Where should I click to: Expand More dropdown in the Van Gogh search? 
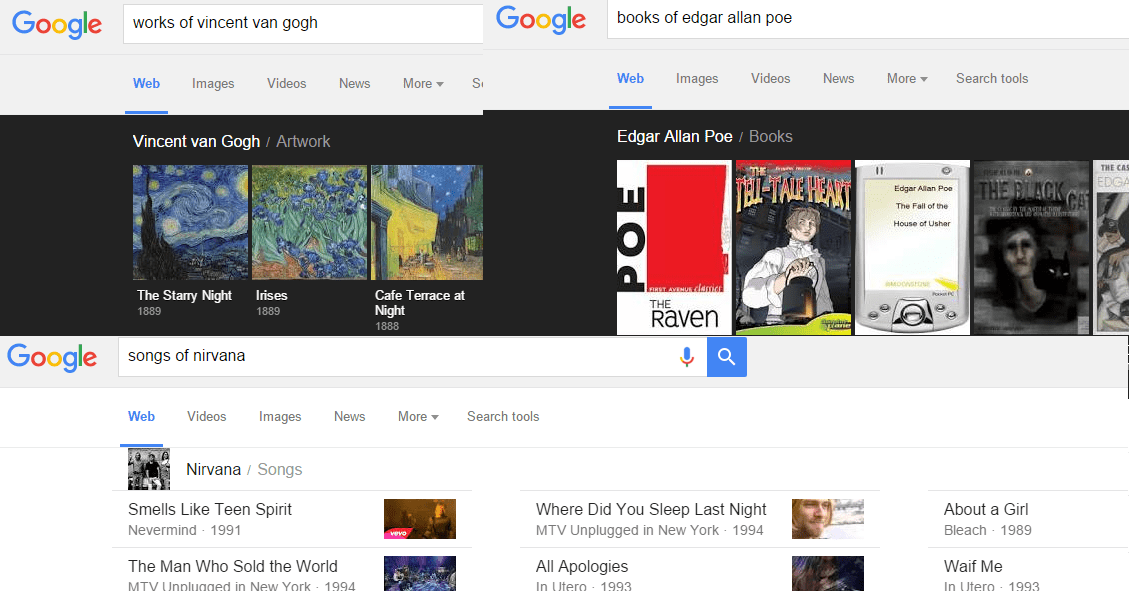tap(423, 84)
